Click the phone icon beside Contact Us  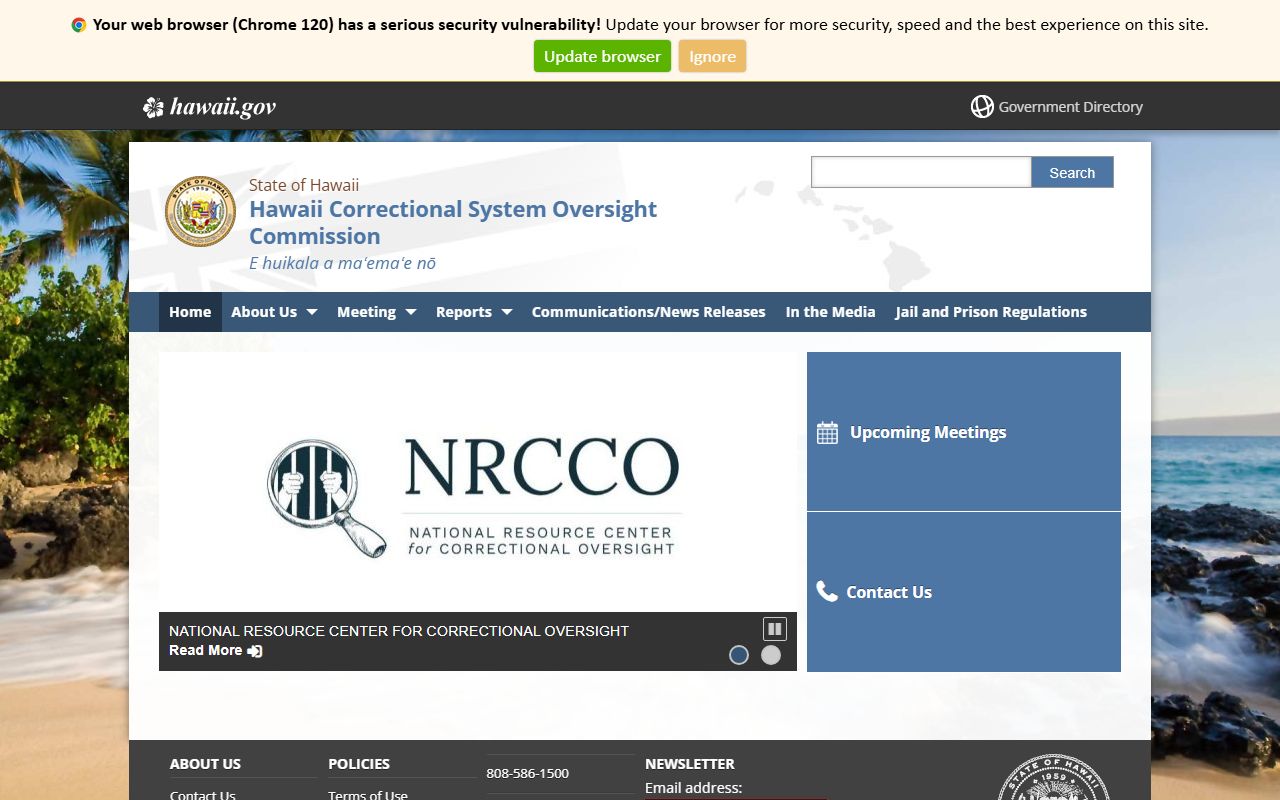[x=827, y=591]
